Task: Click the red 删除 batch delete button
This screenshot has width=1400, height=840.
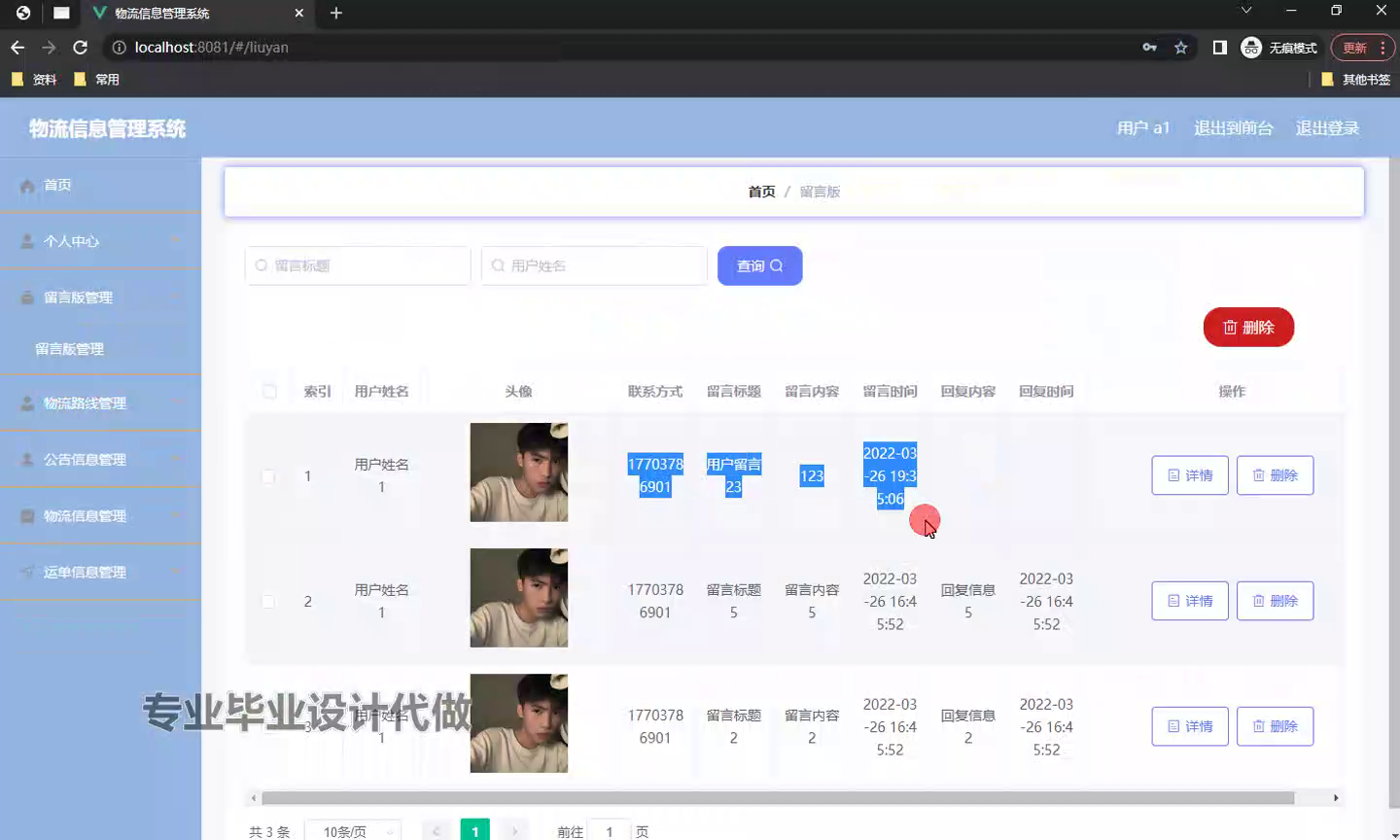Action: [x=1248, y=328]
